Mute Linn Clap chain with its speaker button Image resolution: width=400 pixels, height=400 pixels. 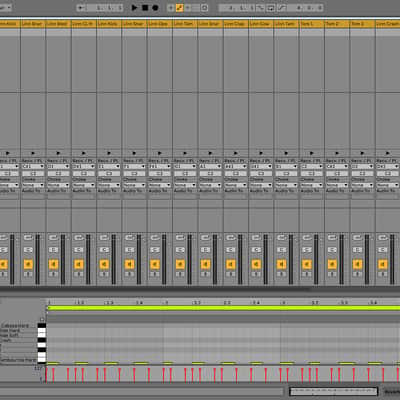click(231, 264)
